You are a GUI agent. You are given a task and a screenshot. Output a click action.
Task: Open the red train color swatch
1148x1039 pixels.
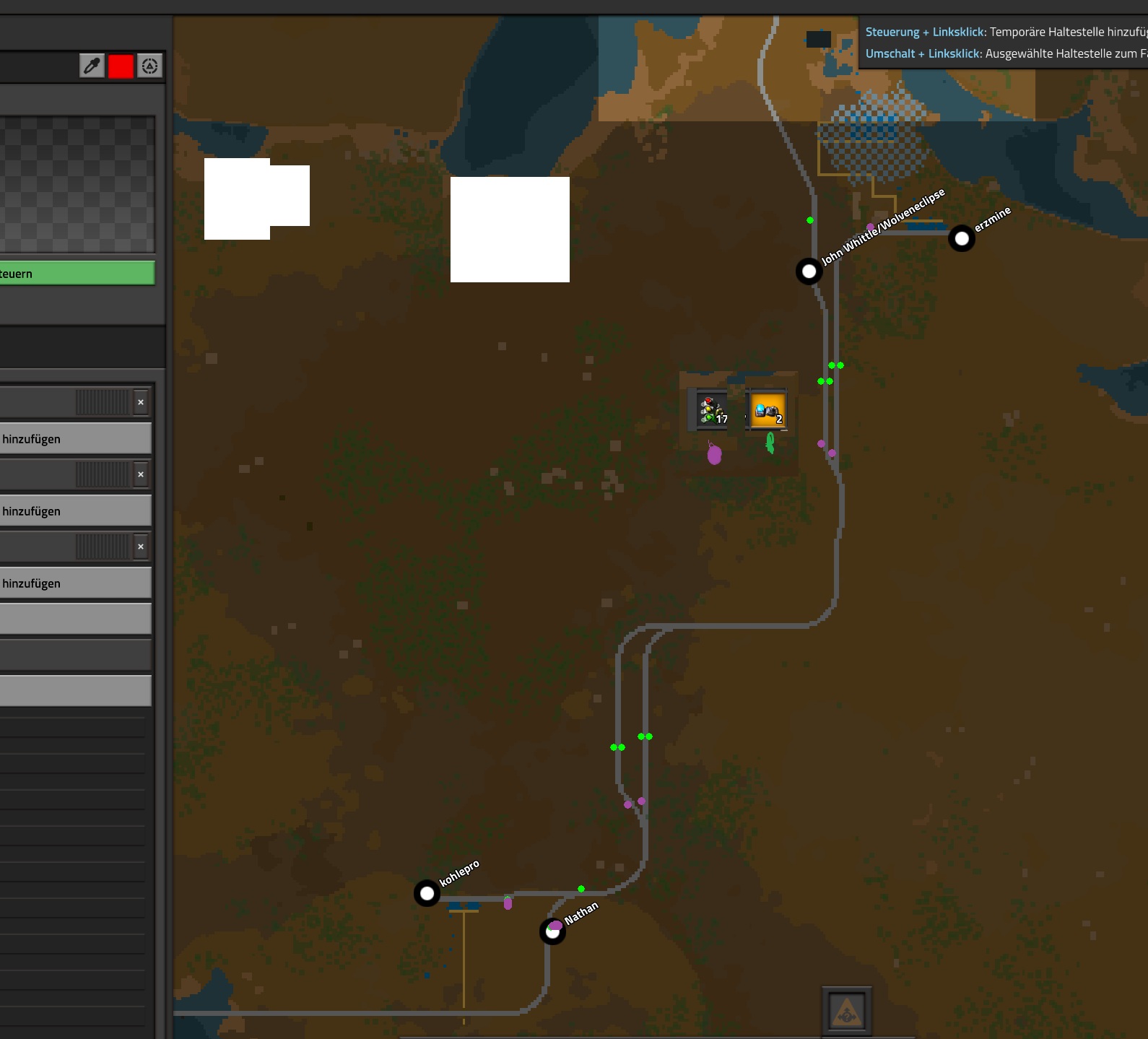pyautogui.click(x=121, y=66)
